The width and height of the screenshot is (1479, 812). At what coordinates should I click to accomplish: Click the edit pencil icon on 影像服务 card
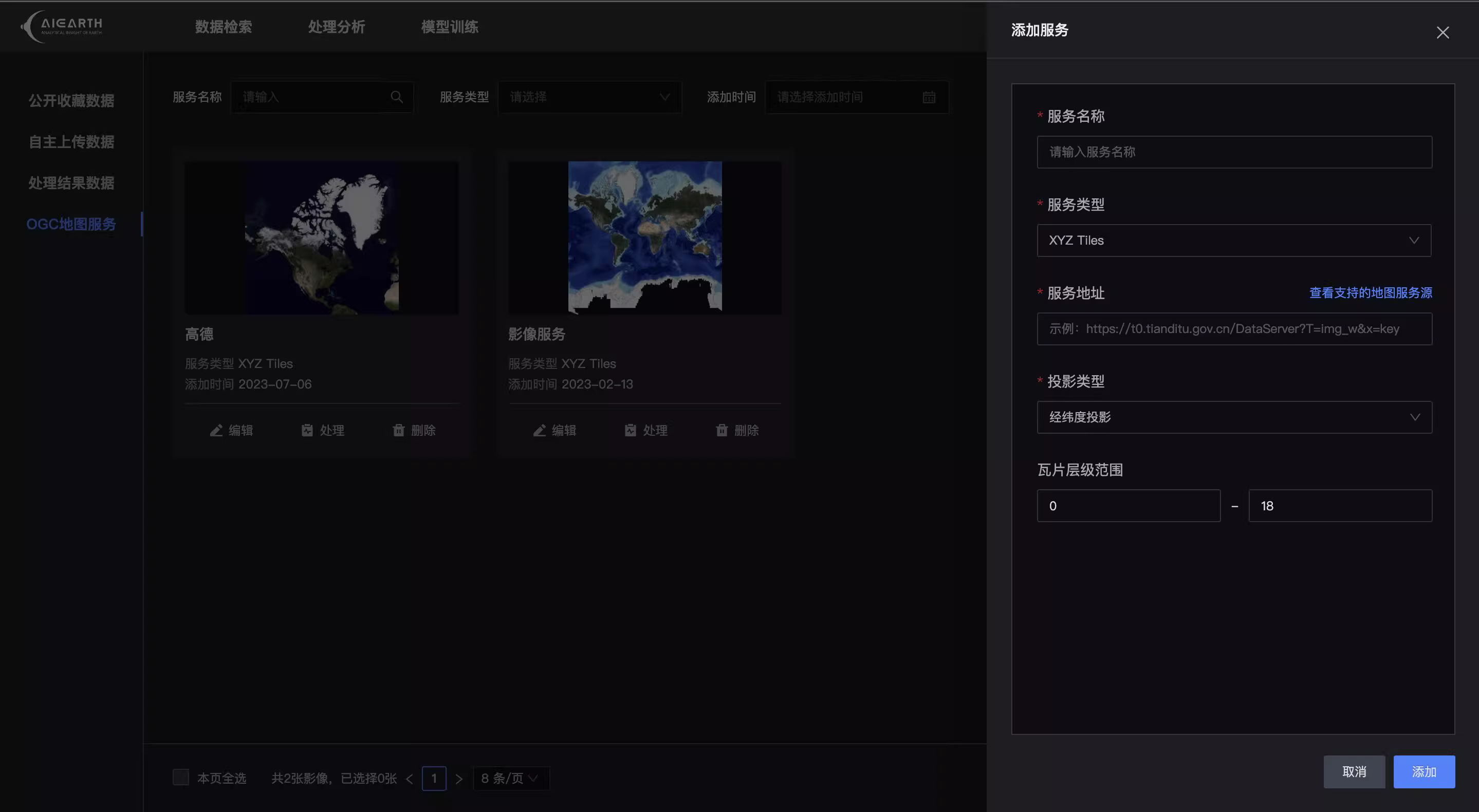539,430
